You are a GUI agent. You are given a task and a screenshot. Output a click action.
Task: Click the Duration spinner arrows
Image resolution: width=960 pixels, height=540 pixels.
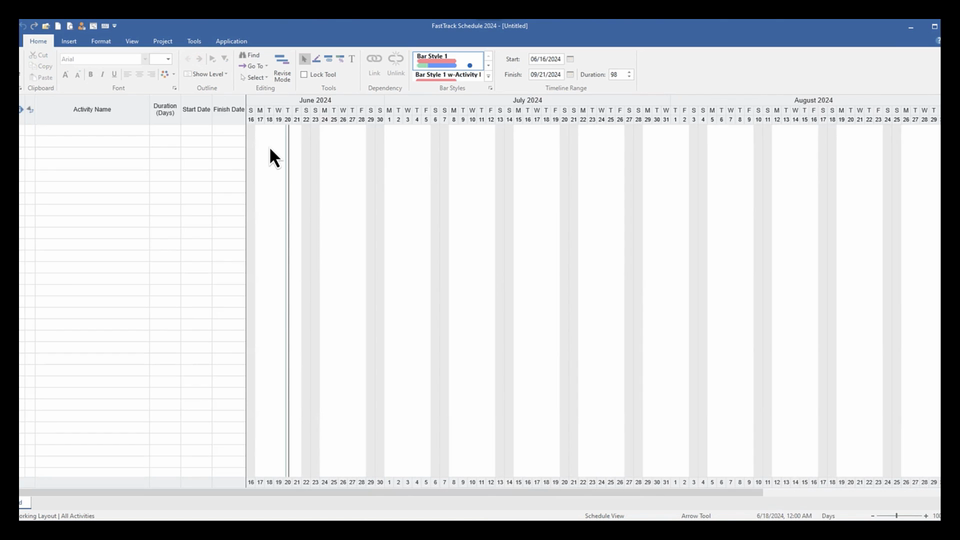click(x=629, y=75)
